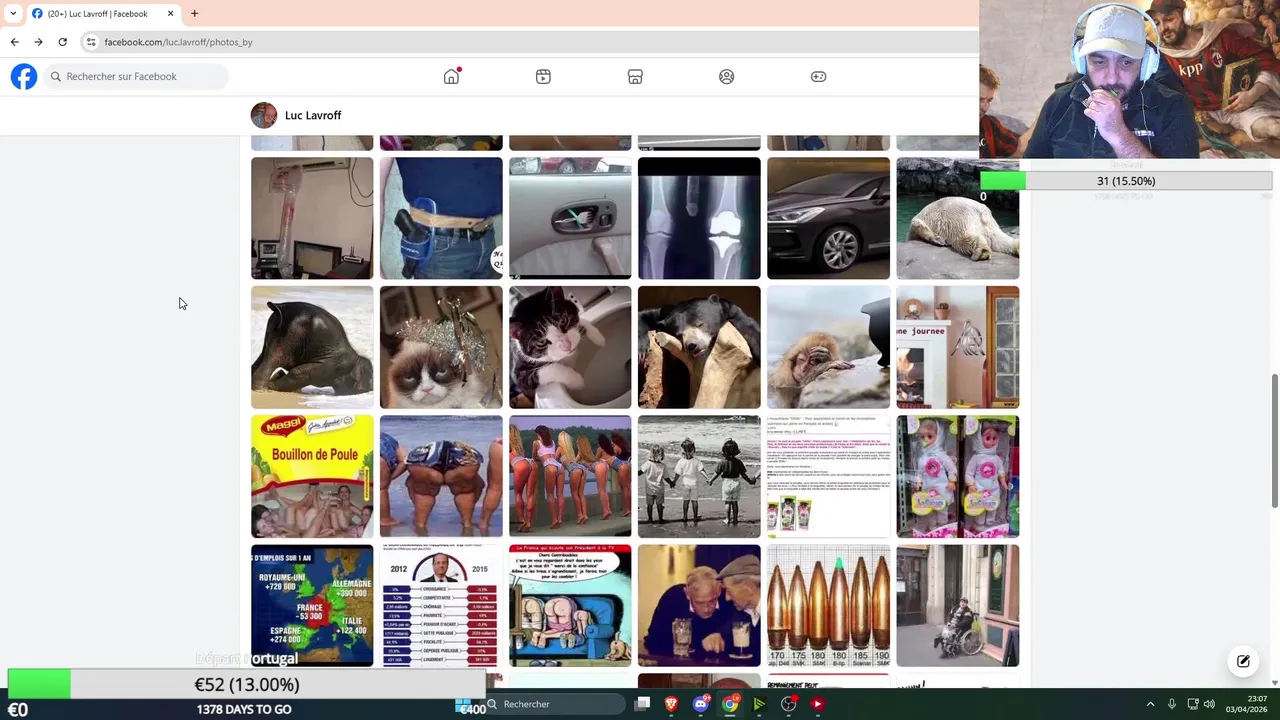The width and height of the screenshot is (1280, 720).
Task: Open the 2012 versus 2015 comparison photo
Action: click(441, 605)
